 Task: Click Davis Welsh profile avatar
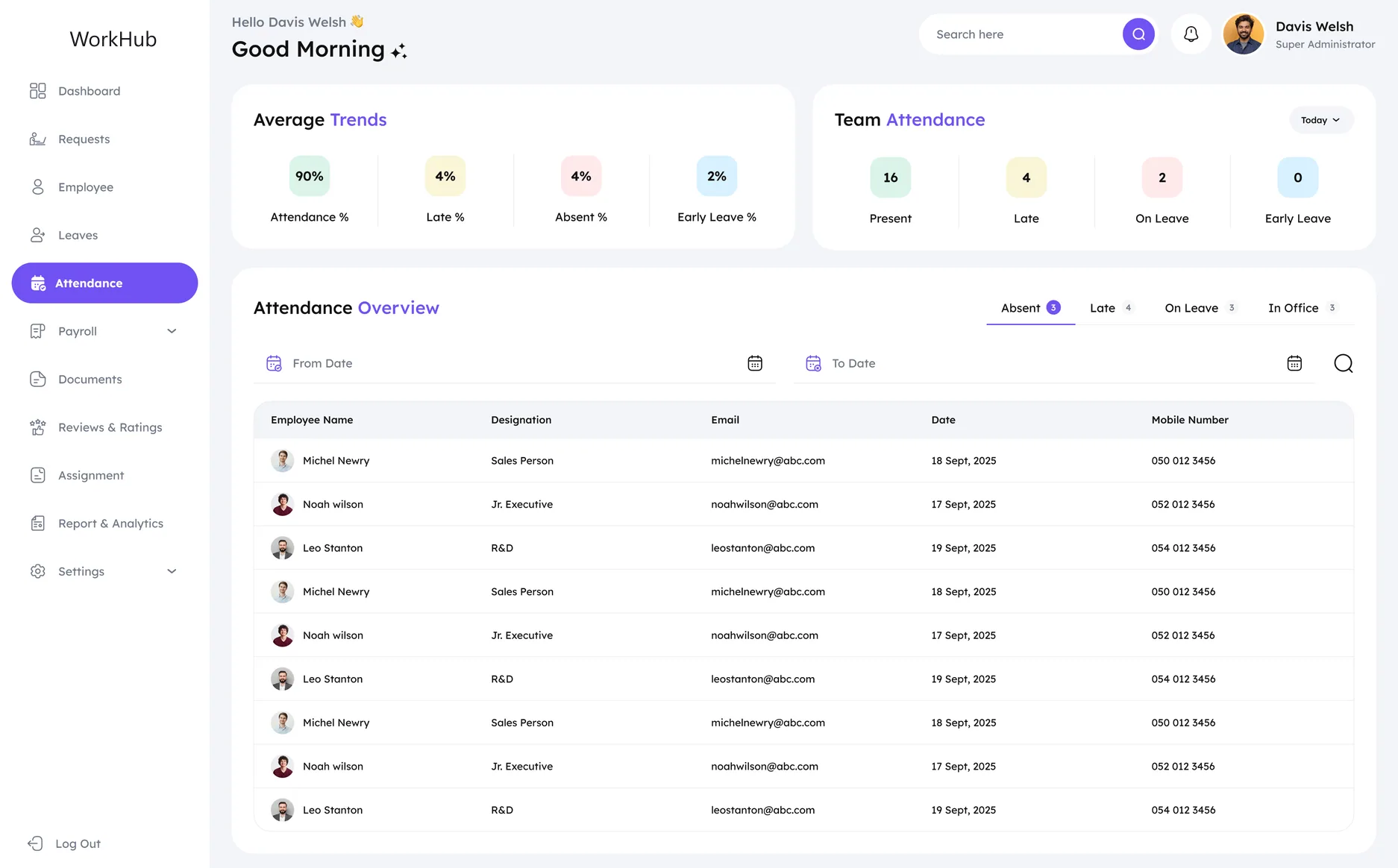point(1244,34)
